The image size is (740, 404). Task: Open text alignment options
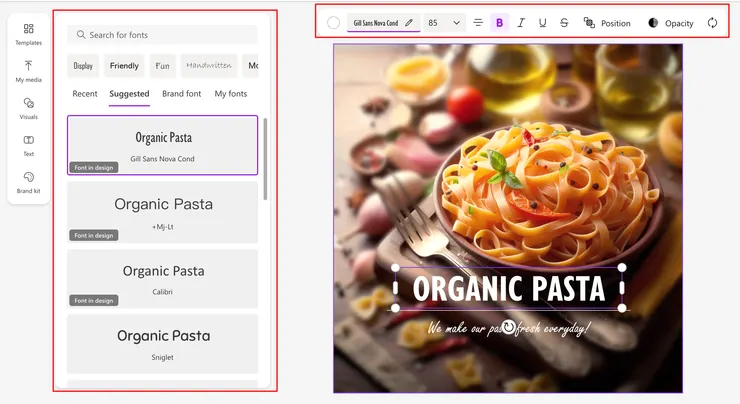478,23
